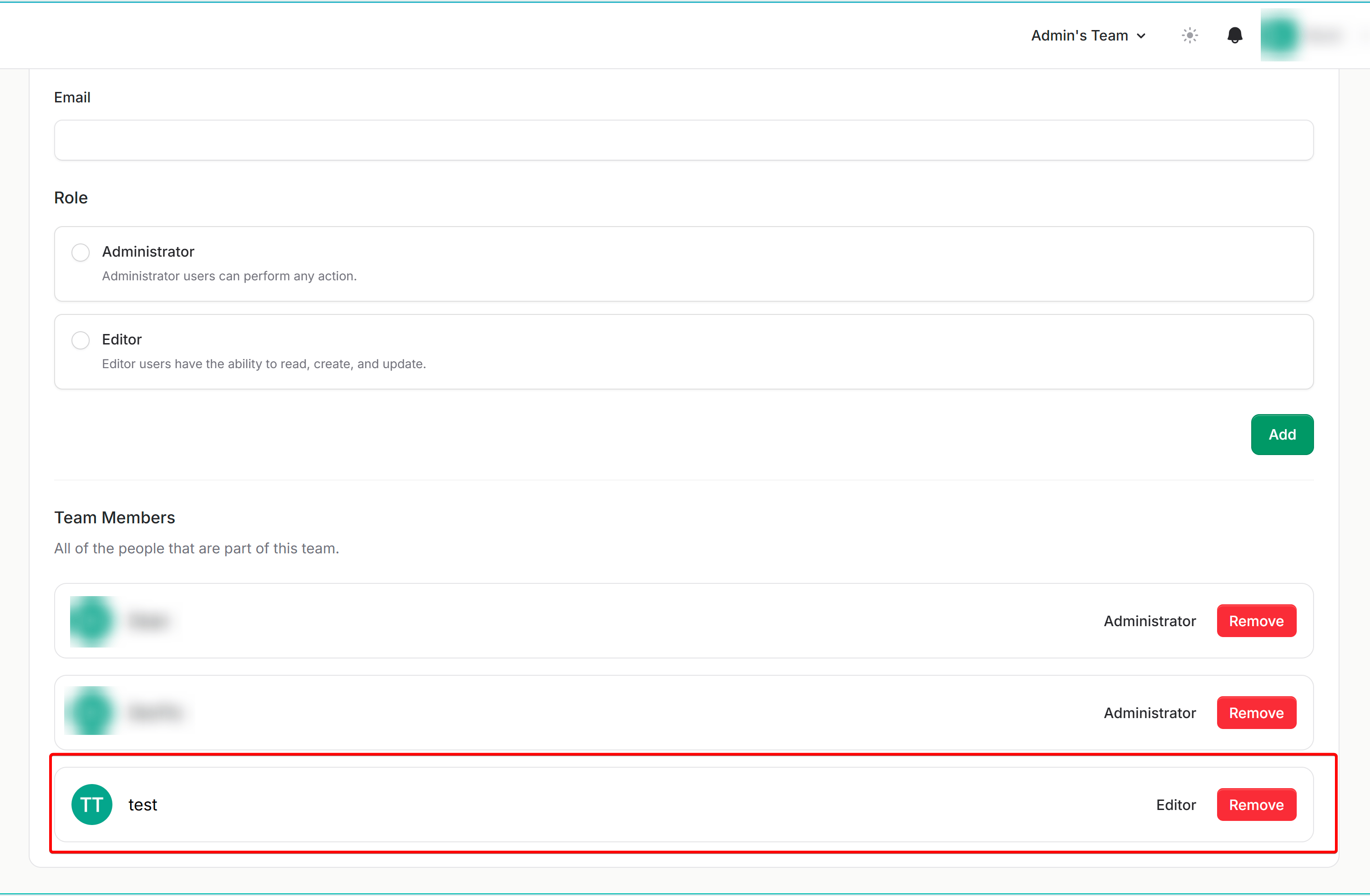
Task: Select the Administrator role radio button
Action: point(81,252)
